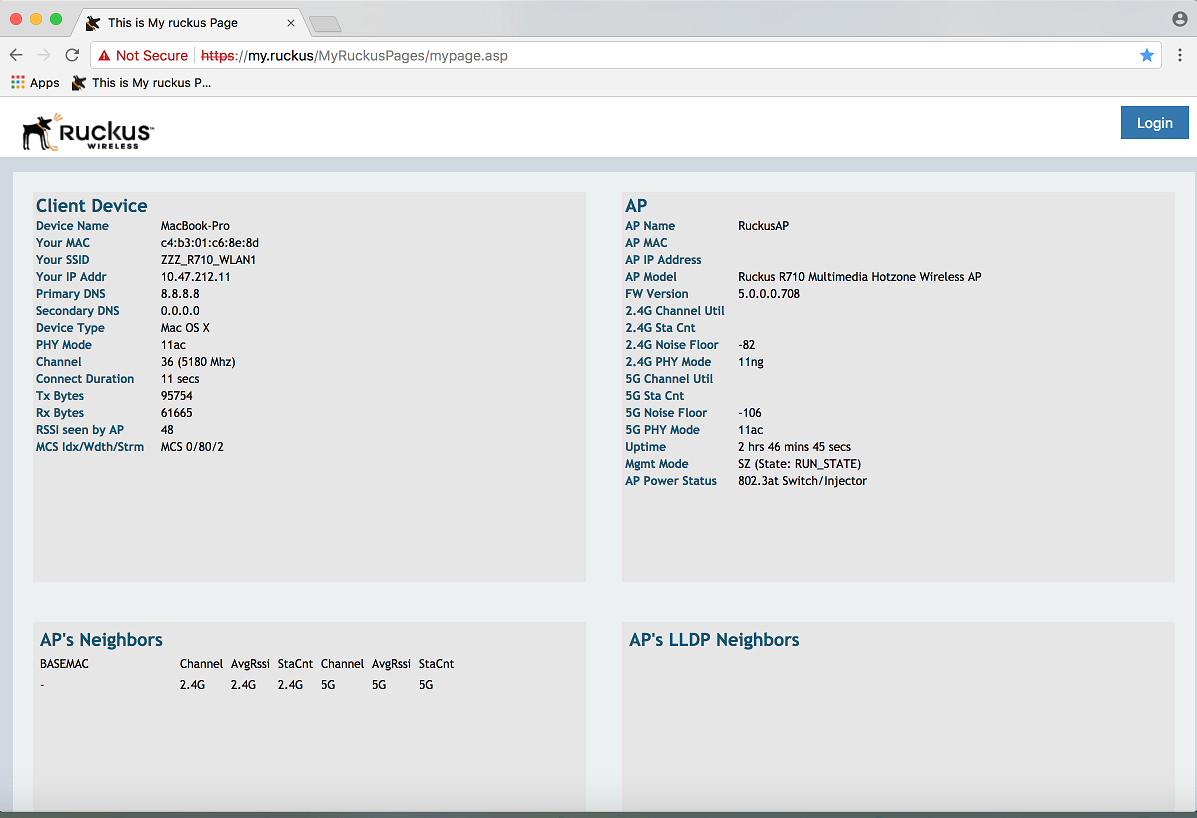Screen dimensions: 1197x818
Task: Open the 'This is My ruckus P...' bookmark
Action: (x=141, y=83)
